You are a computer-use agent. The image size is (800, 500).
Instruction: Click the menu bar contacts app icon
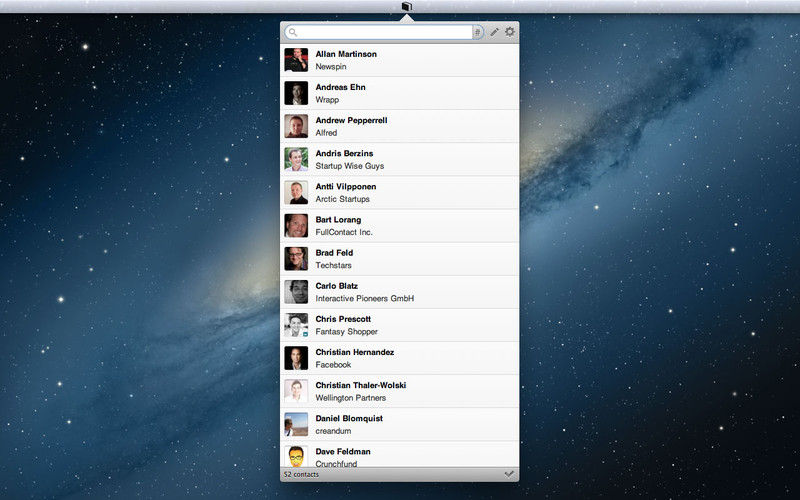pos(407,7)
